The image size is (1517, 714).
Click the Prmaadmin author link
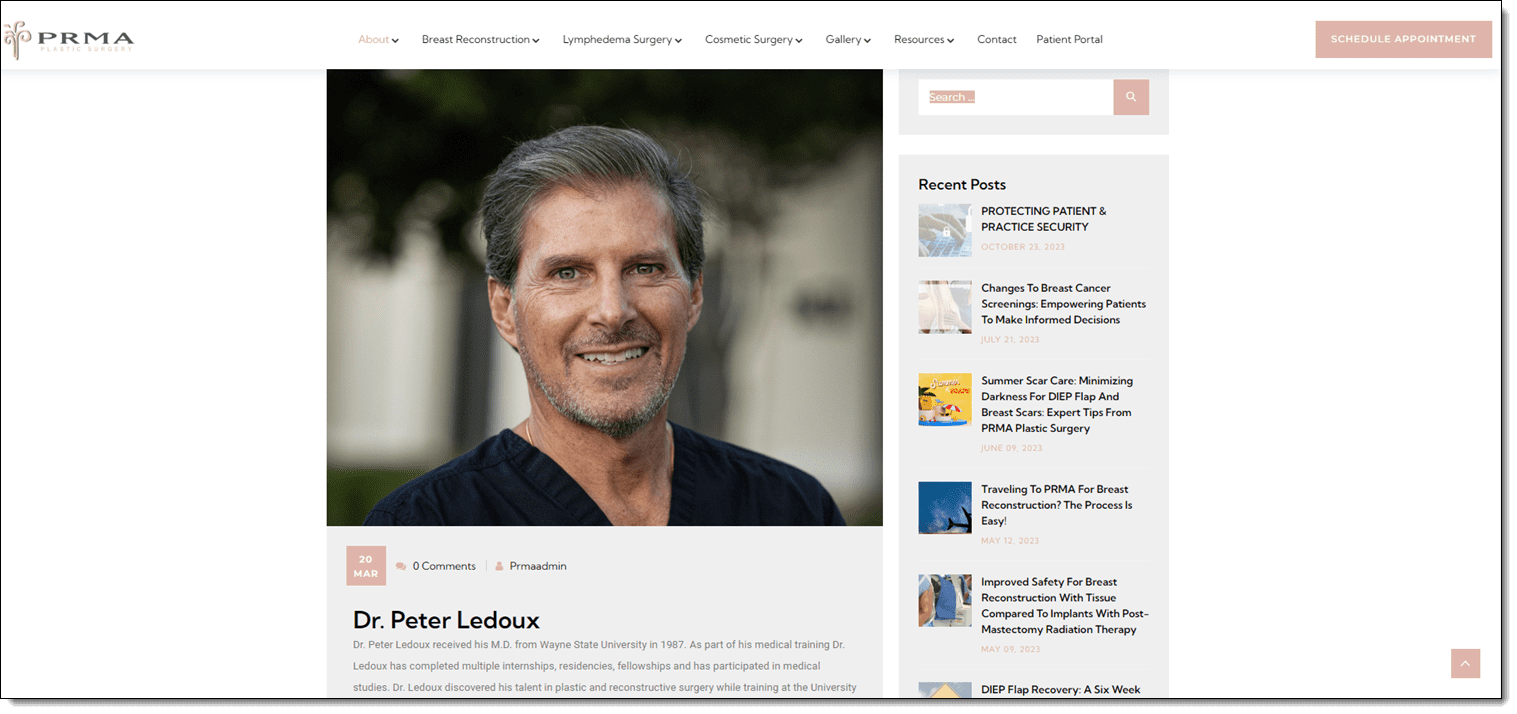point(538,565)
